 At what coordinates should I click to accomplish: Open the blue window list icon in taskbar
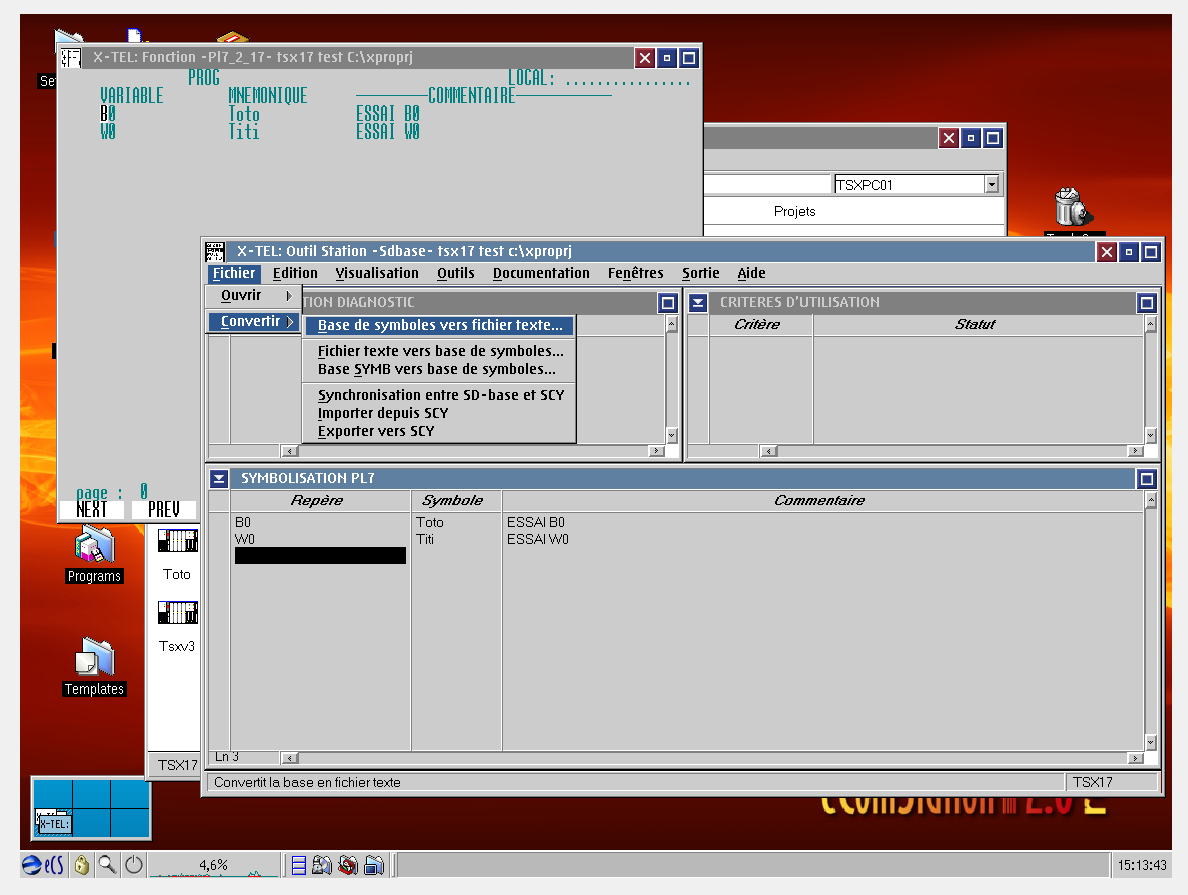(298, 865)
